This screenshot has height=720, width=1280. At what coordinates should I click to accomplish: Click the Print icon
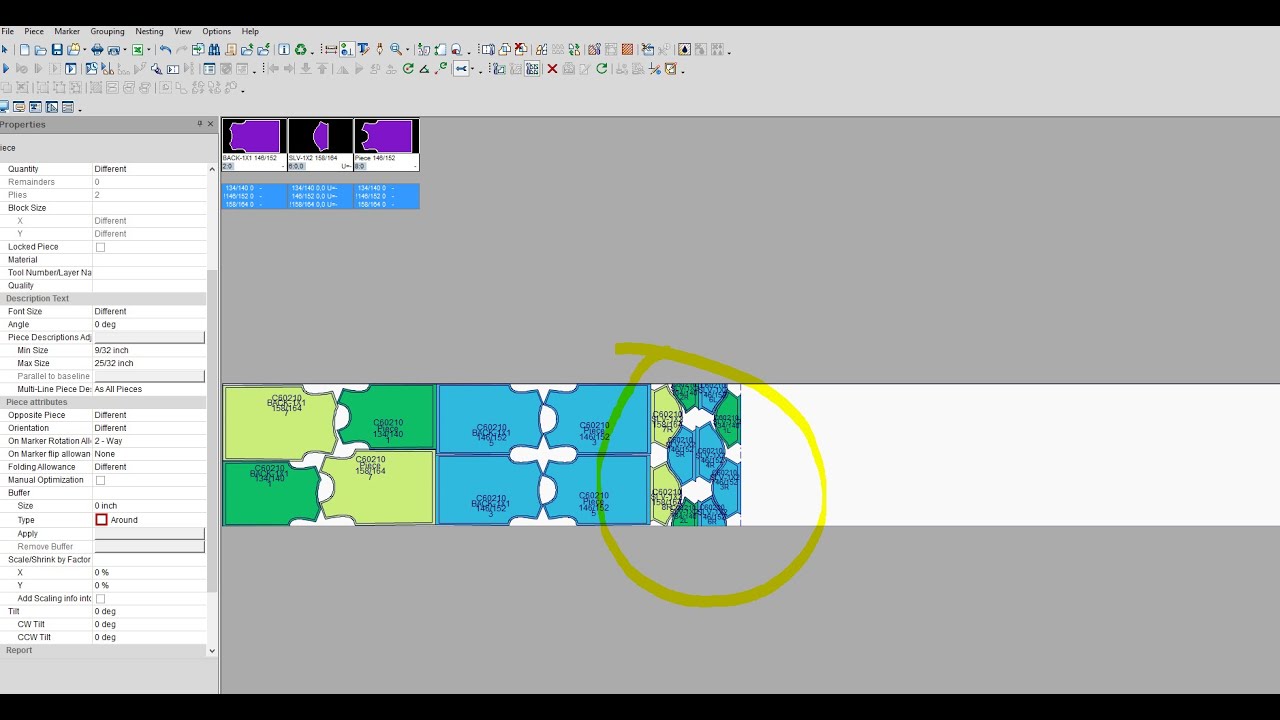click(x=97, y=50)
